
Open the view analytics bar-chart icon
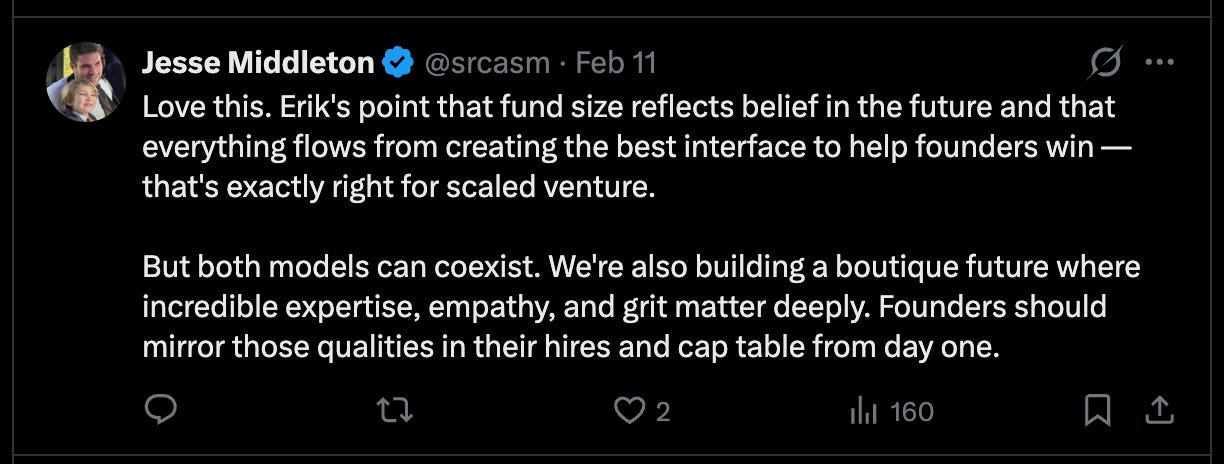tap(862, 410)
